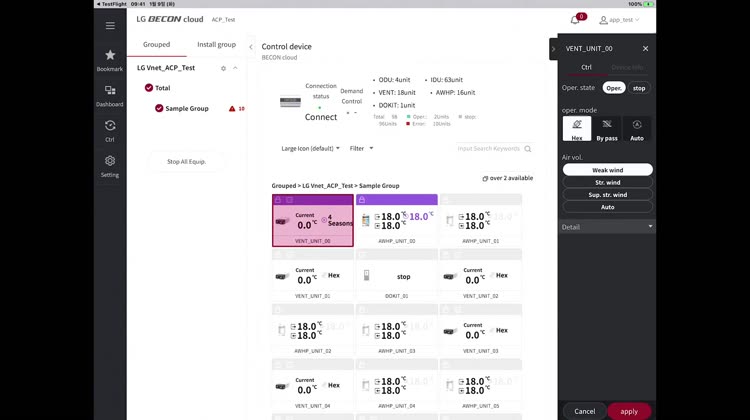
Task: Select the By pass operation mode
Action: (607, 128)
